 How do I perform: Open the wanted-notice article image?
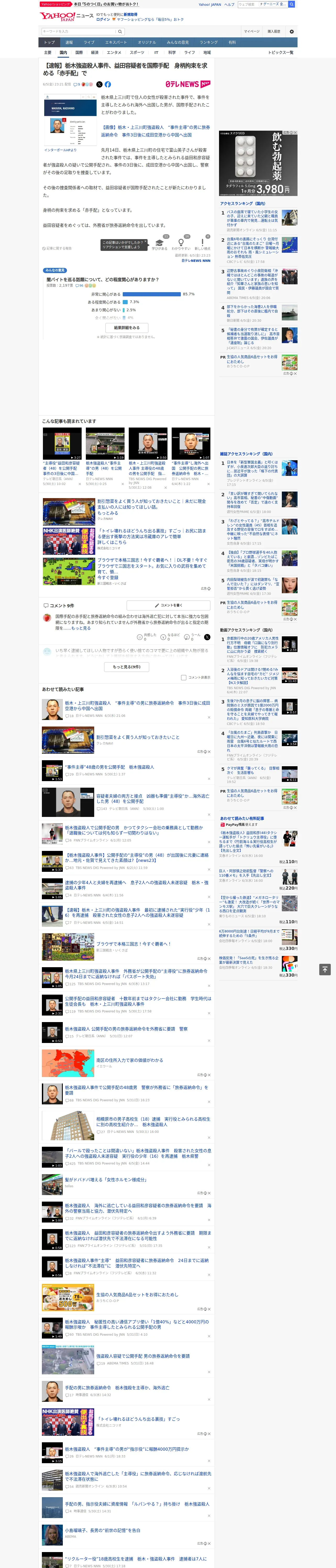pos(70,120)
